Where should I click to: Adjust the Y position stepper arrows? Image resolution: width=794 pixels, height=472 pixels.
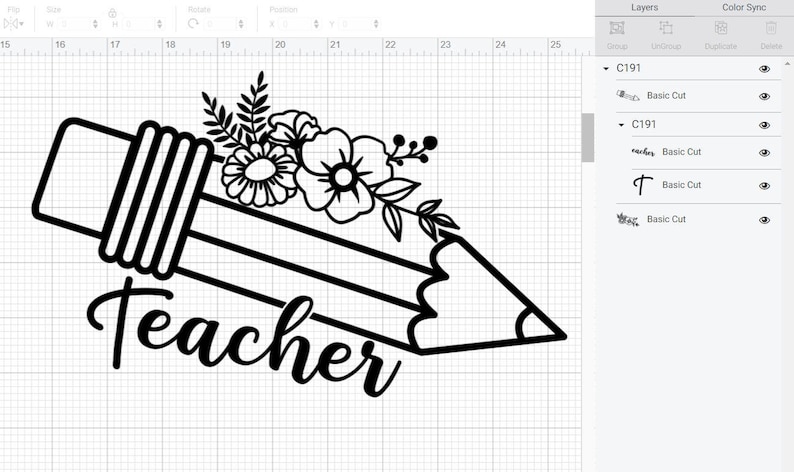click(376, 24)
